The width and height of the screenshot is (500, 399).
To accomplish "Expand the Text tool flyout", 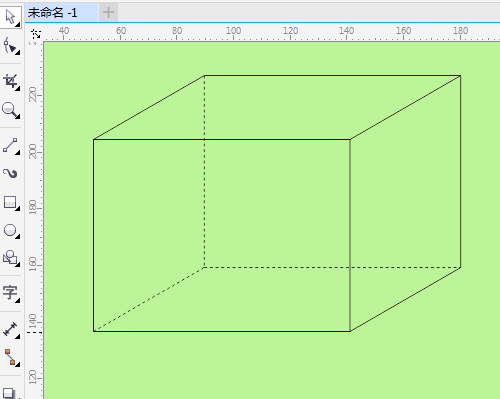I will tap(18, 301).
